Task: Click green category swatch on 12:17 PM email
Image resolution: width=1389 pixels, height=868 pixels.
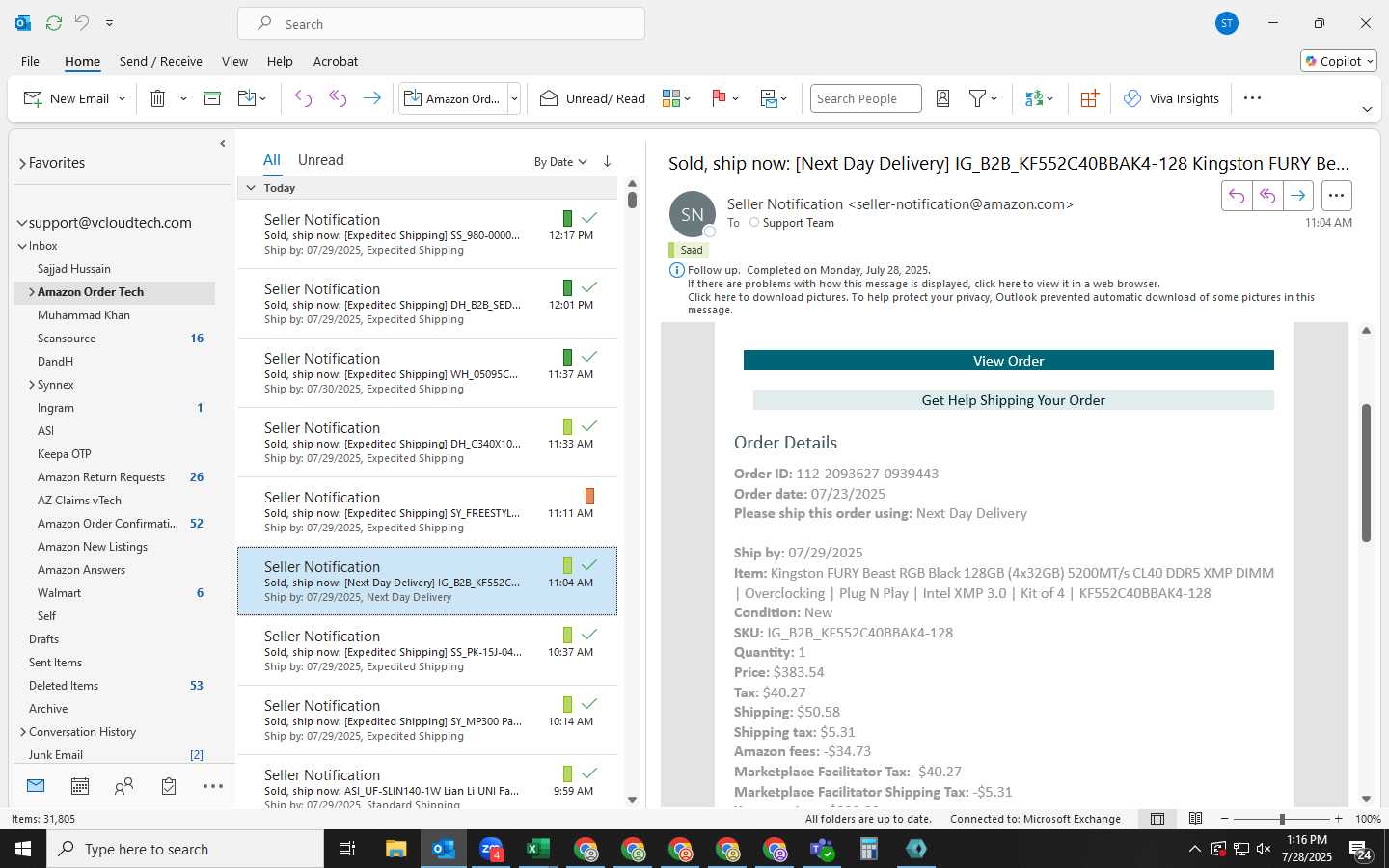Action: 567,219
